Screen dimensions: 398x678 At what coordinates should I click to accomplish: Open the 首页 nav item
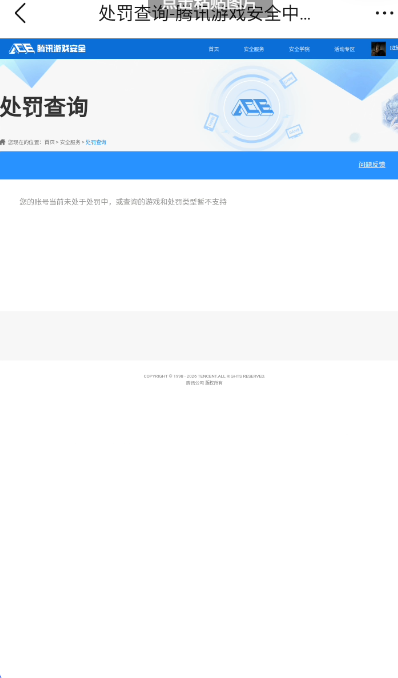pos(214,49)
